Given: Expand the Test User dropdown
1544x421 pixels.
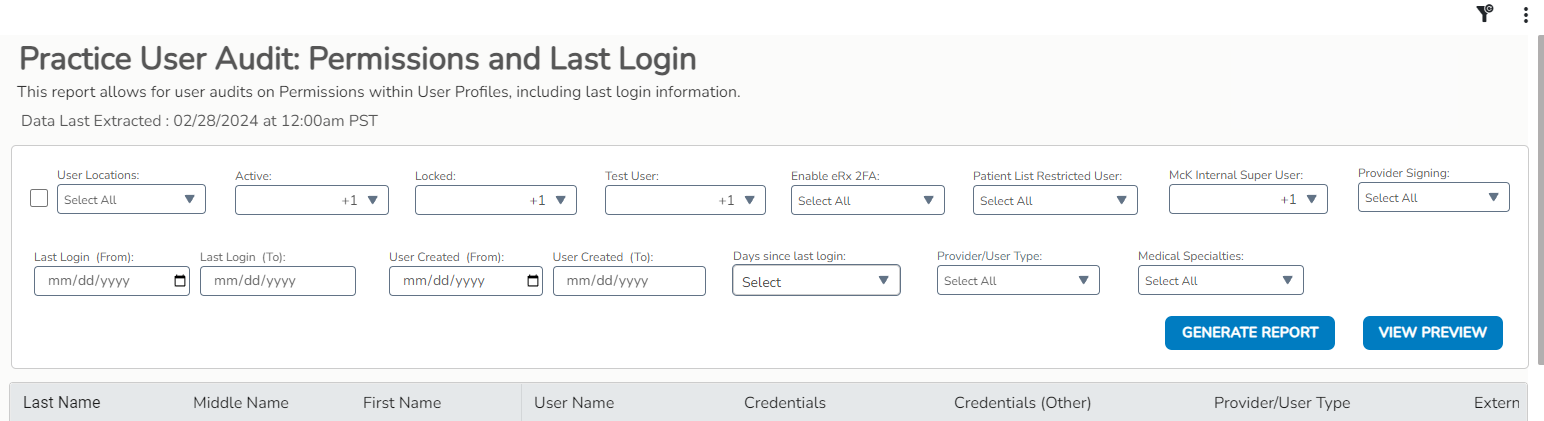Looking at the screenshot, I should click(685, 200).
